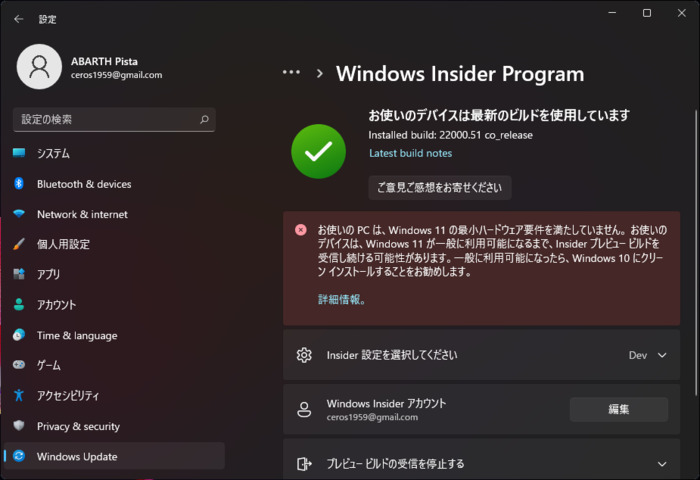Viewport: 700px width, 480px height.
Task: Click the Bluetooth symbol icon
Action: click(19, 184)
